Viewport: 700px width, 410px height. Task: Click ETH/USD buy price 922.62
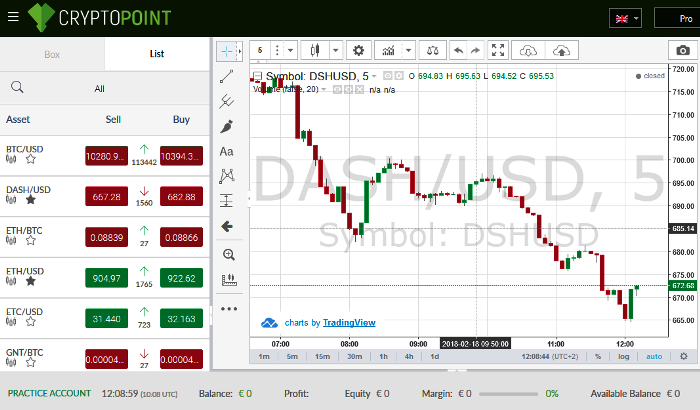(181, 278)
